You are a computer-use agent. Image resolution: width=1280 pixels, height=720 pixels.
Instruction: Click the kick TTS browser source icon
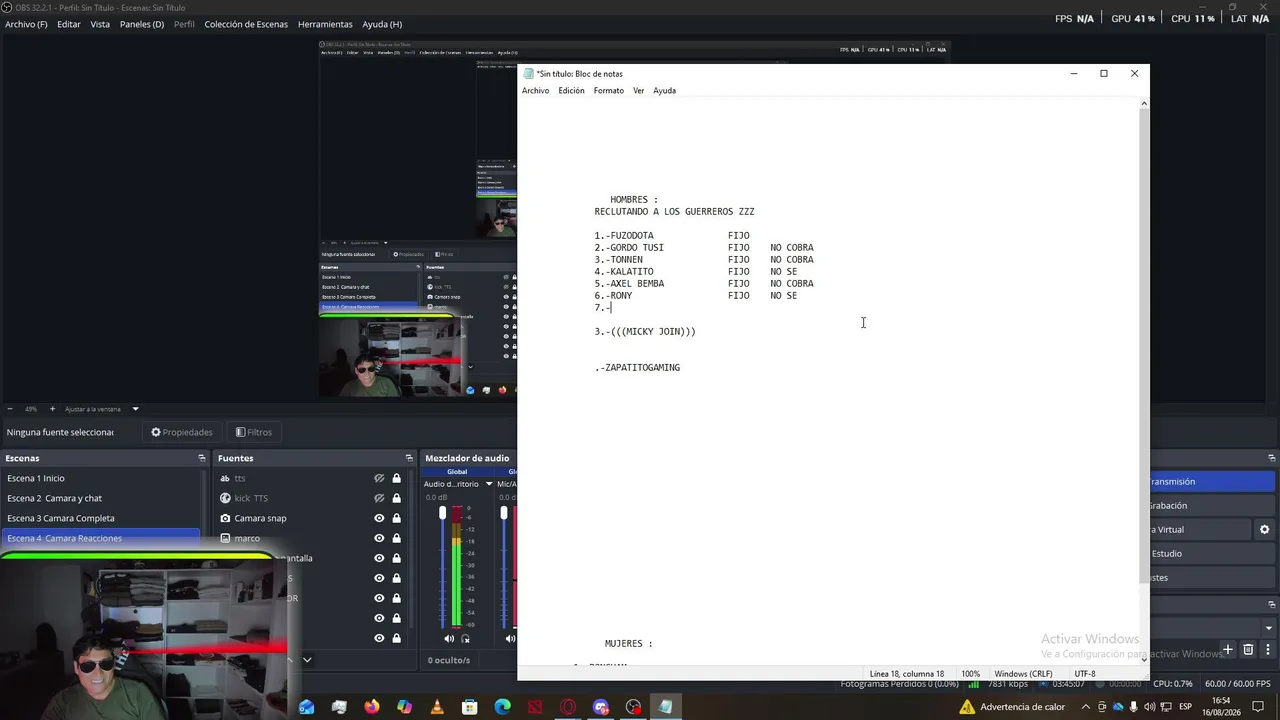point(225,498)
